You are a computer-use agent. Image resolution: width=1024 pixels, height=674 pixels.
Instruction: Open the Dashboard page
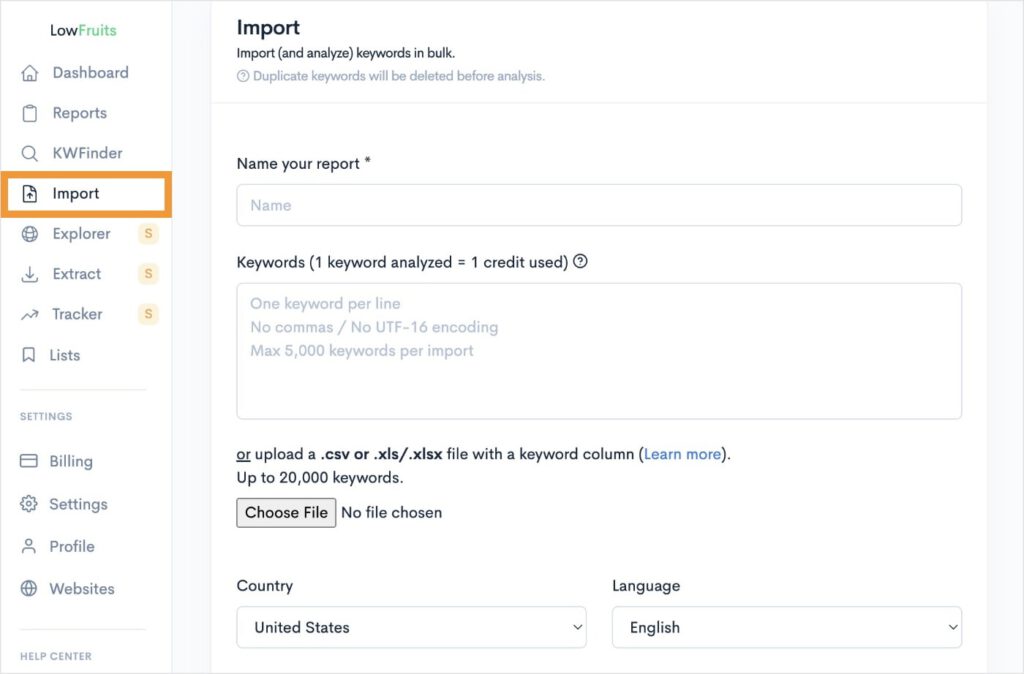click(90, 72)
